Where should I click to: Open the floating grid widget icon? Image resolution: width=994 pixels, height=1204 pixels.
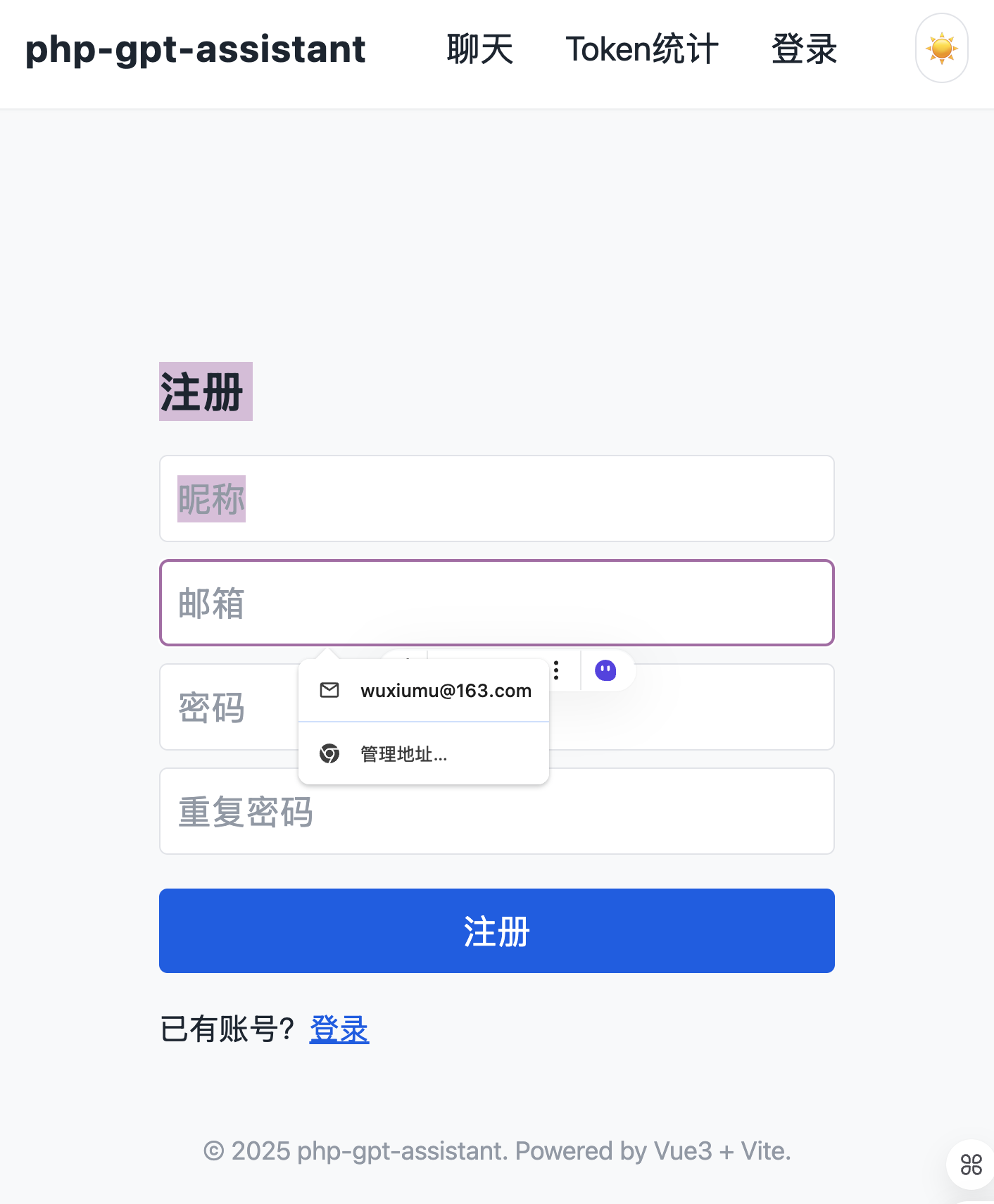tap(971, 1165)
